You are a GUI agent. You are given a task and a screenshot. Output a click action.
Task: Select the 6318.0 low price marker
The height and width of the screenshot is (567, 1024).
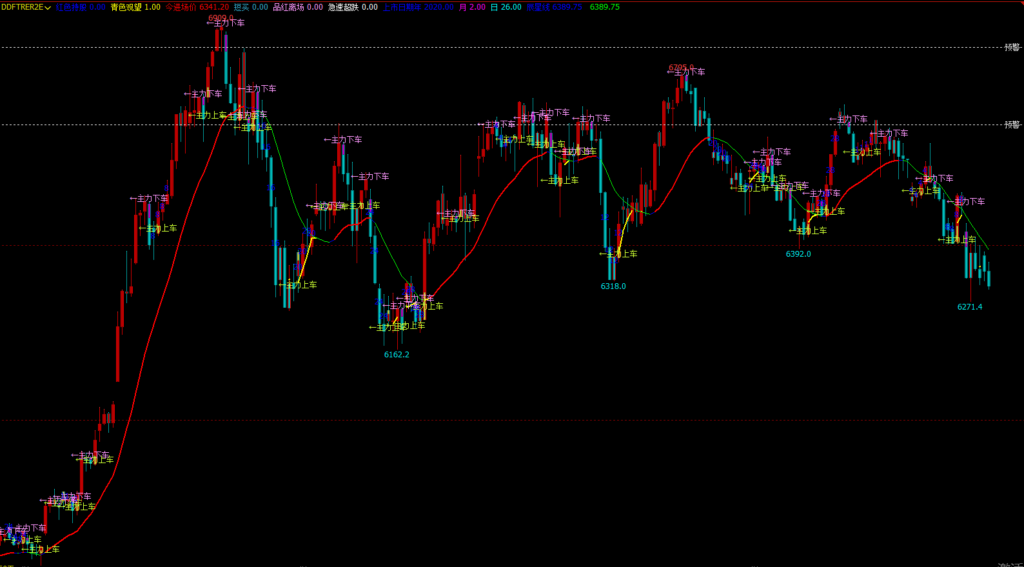(613, 286)
